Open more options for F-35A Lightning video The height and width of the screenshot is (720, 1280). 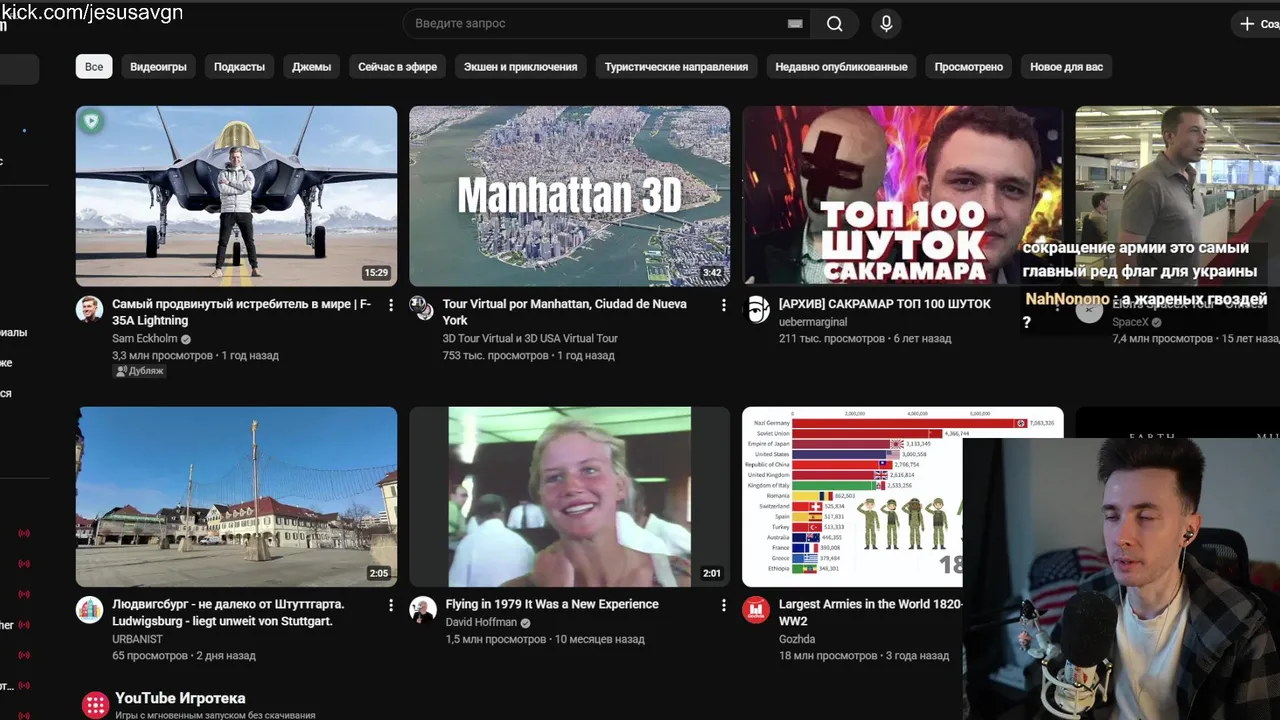[x=391, y=305]
